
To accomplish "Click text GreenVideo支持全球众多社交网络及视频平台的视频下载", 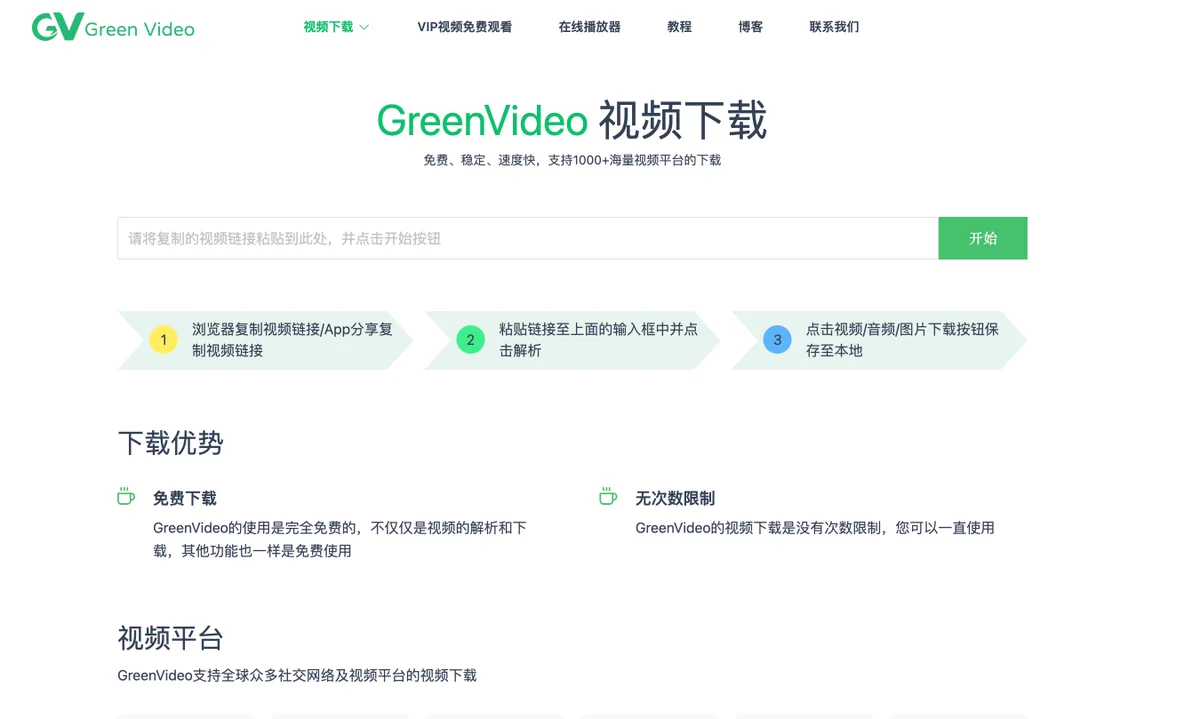I will point(297,676).
